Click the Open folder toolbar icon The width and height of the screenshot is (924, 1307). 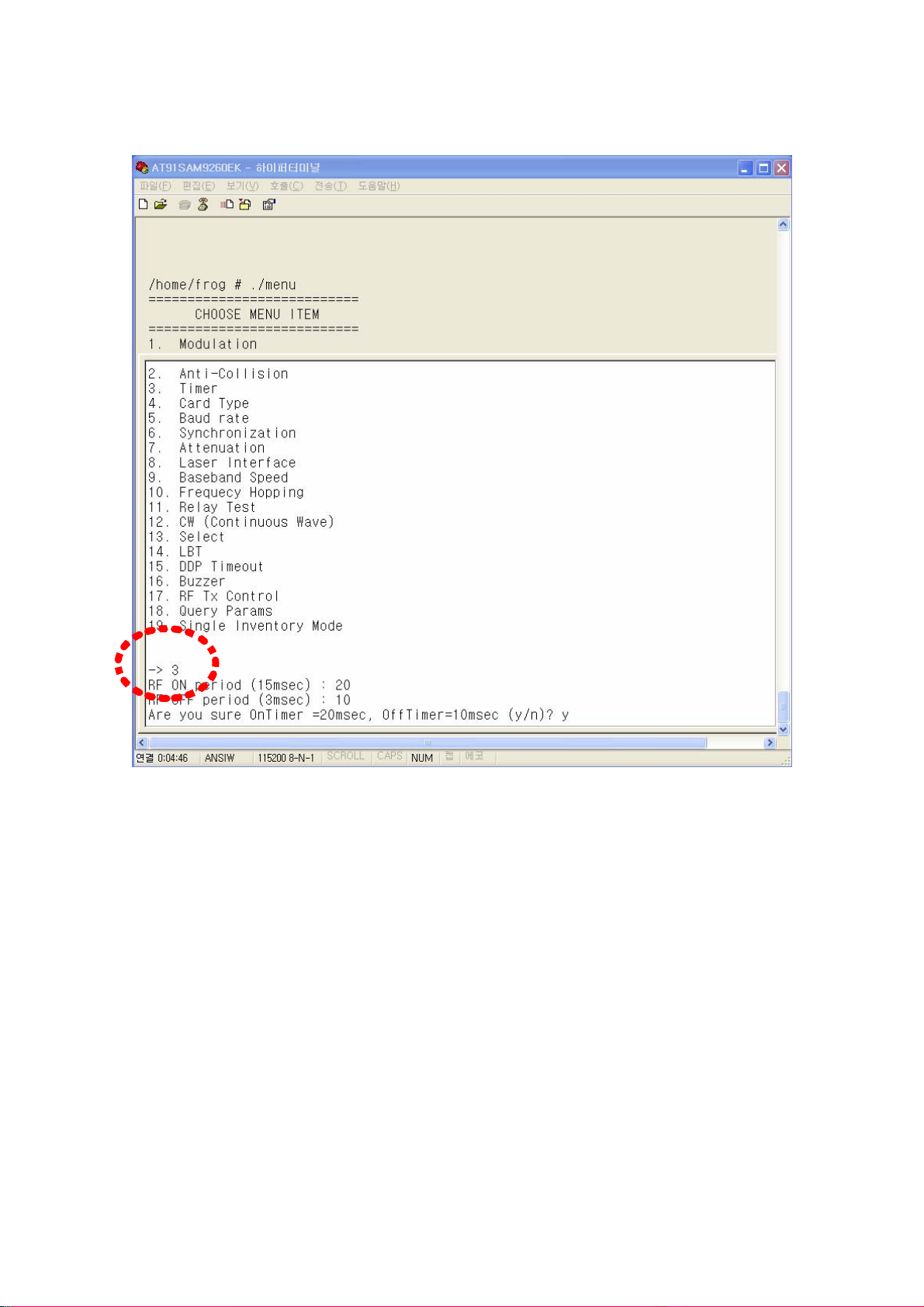(x=161, y=205)
